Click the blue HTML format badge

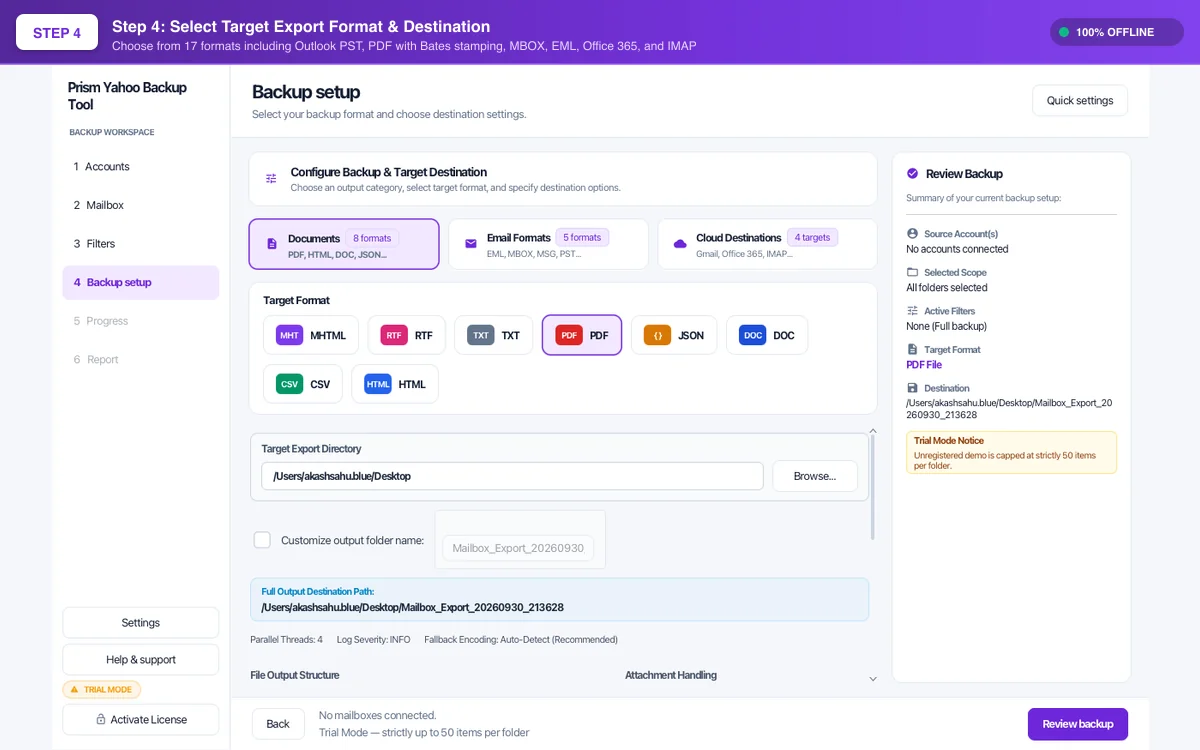point(378,384)
